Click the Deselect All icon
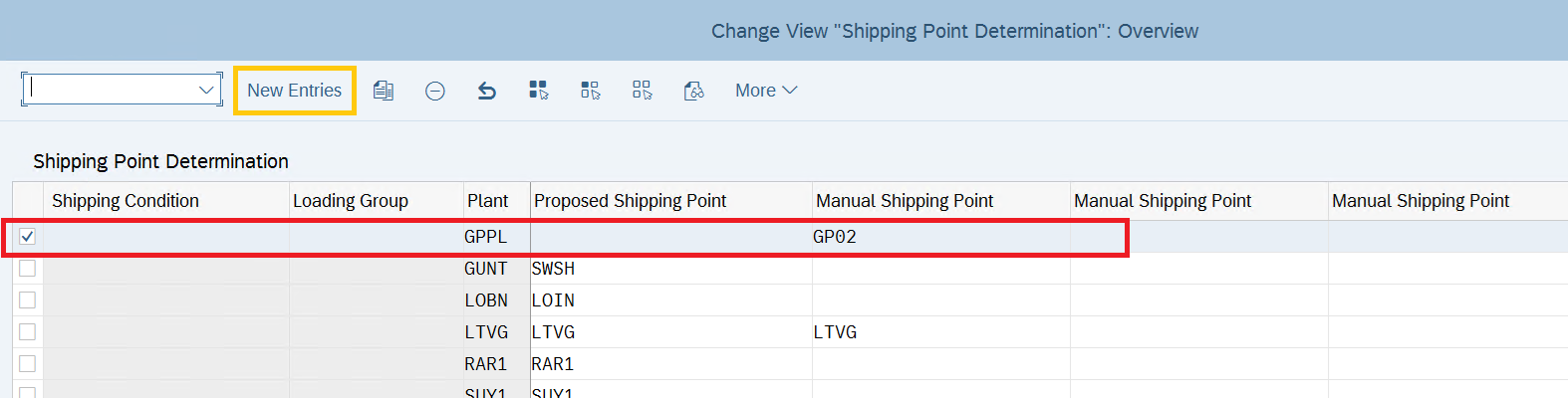Screen dimensions: 1568x398 click(x=643, y=91)
